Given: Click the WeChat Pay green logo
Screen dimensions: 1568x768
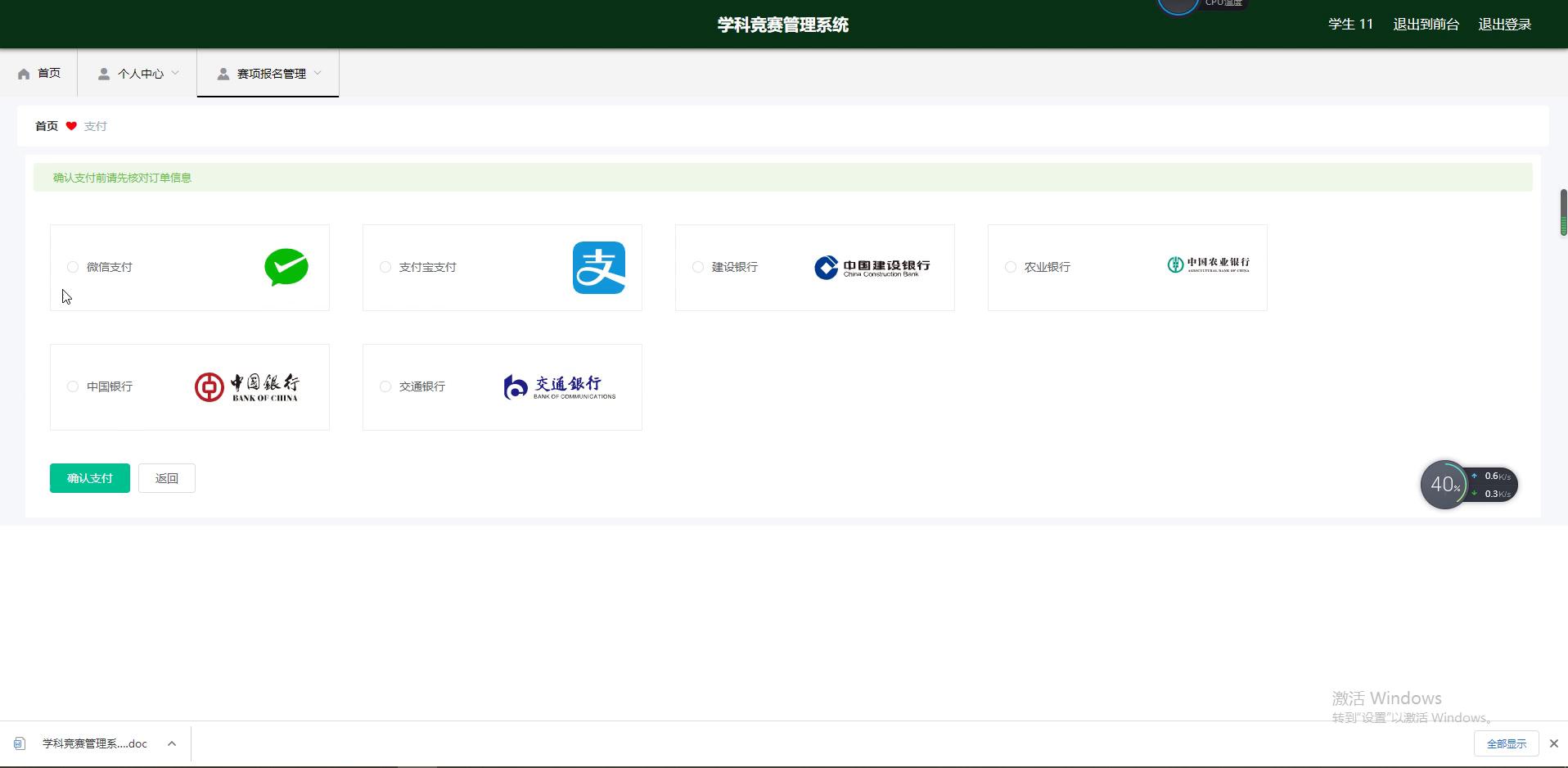Looking at the screenshot, I should coord(286,268).
